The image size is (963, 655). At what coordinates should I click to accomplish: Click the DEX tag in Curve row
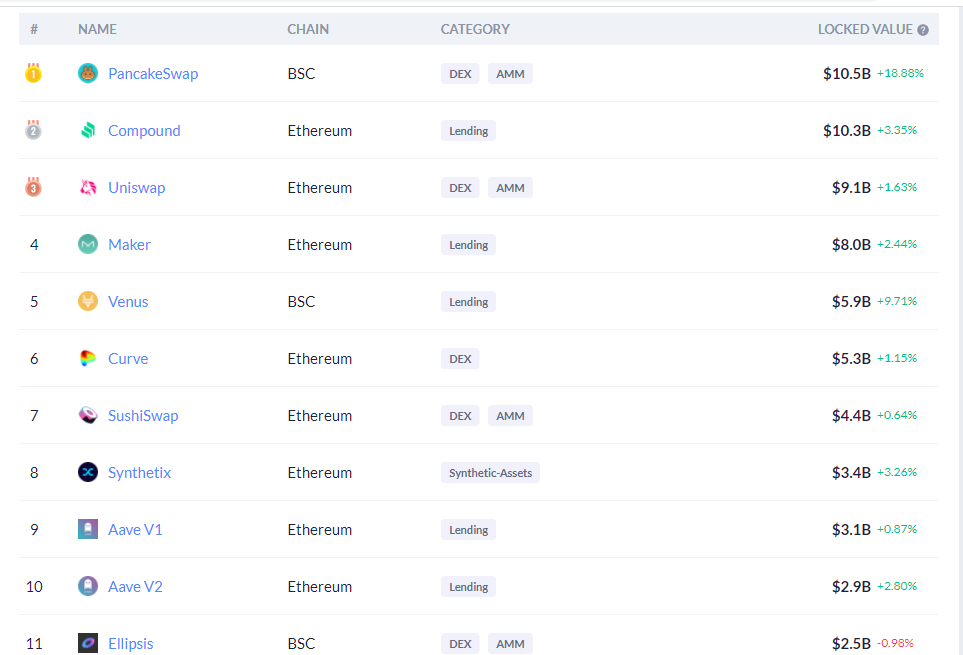point(460,359)
